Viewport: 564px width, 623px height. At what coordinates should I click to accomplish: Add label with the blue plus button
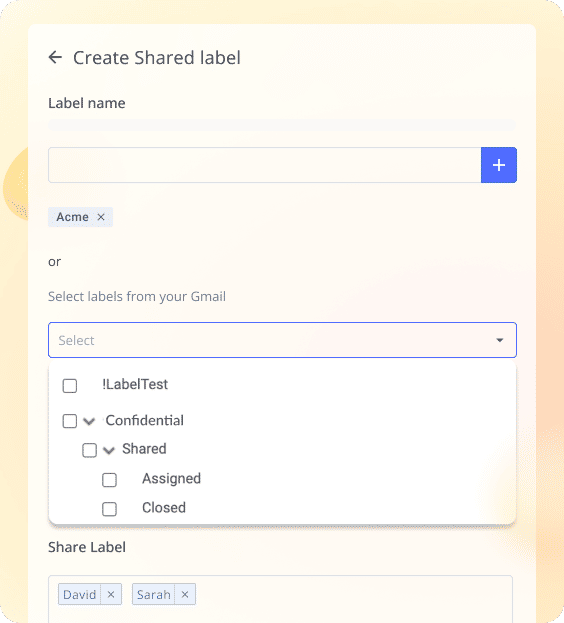(498, 165)
